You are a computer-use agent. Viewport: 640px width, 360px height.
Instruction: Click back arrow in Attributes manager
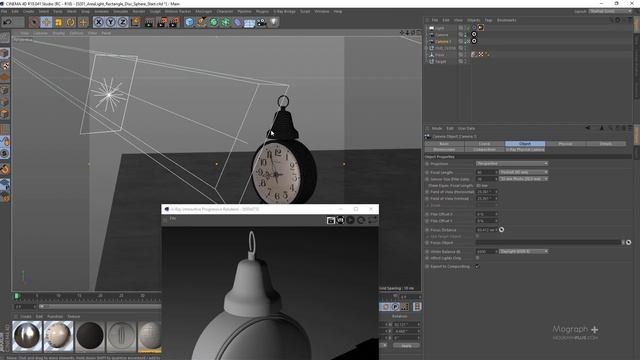tap(588, 128)
